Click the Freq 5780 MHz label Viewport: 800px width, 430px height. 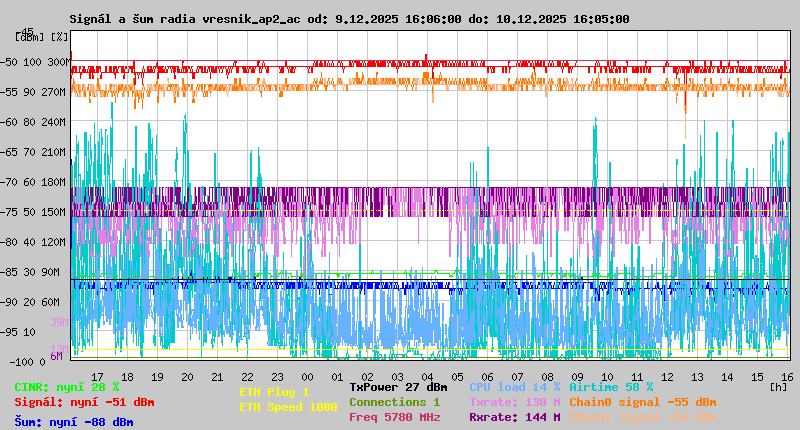394,417
